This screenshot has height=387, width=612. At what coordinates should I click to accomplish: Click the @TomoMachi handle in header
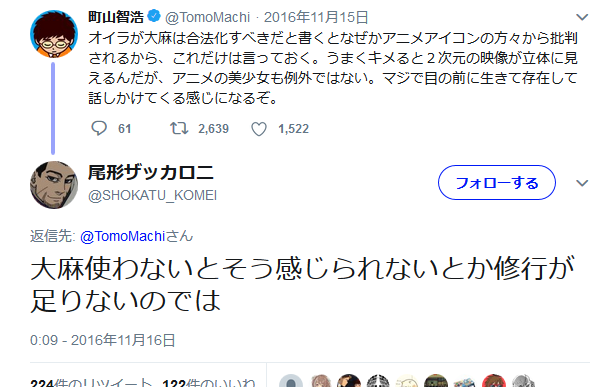(x=207, y=18)
